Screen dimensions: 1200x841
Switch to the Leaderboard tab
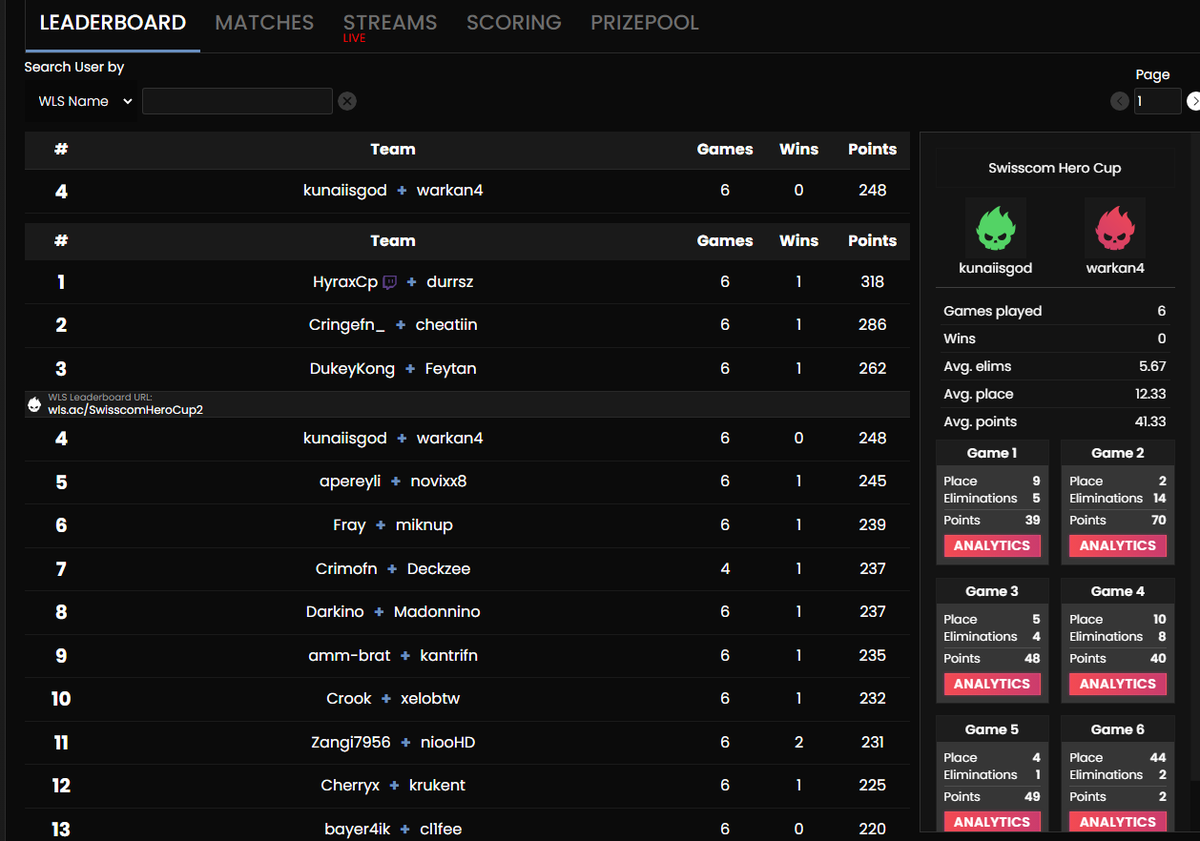[113, 22]
